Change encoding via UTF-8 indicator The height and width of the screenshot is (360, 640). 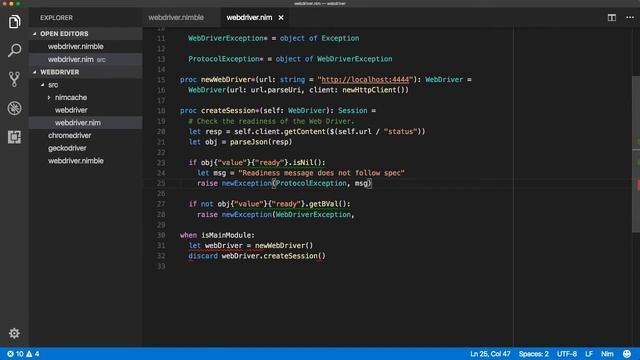[567, 354]
